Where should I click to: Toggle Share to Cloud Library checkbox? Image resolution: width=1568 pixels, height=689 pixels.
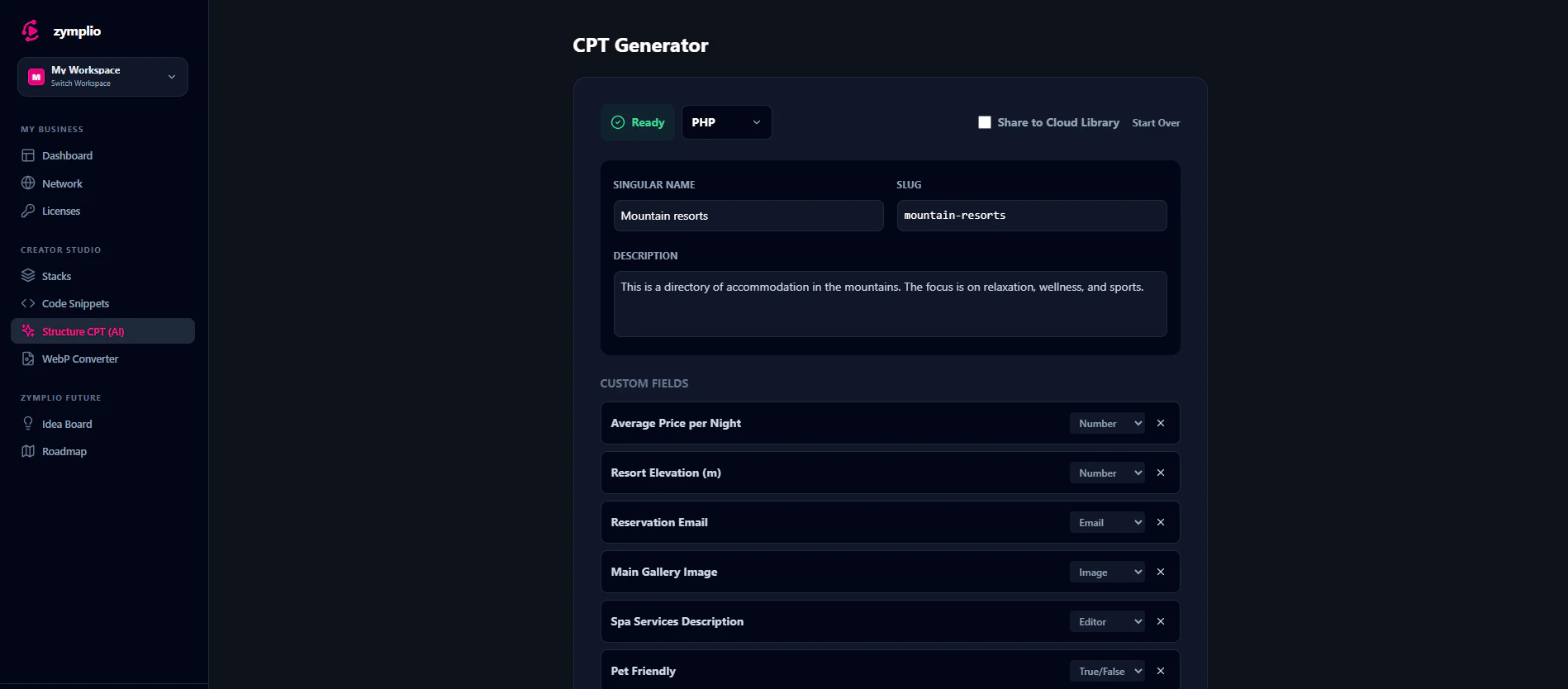pos(985,122)
